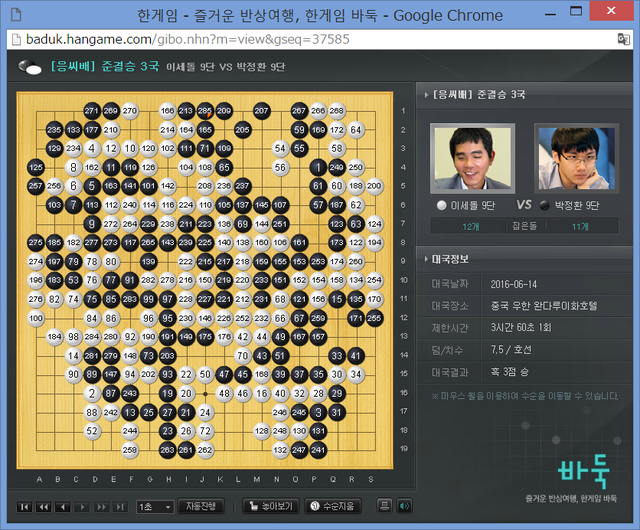Click the 대국날짜 label
The width and height of the screenshot is (640, 530).
450,284
